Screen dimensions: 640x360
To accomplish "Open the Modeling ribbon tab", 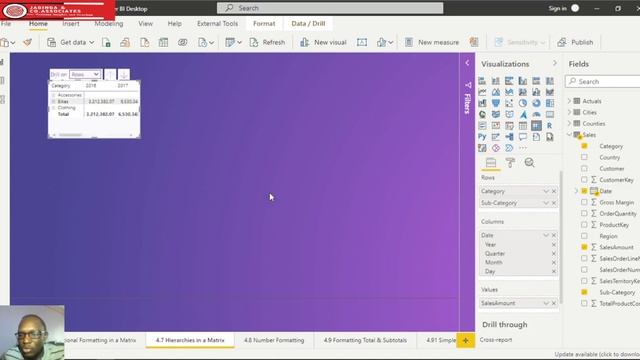I will point(109,24).
